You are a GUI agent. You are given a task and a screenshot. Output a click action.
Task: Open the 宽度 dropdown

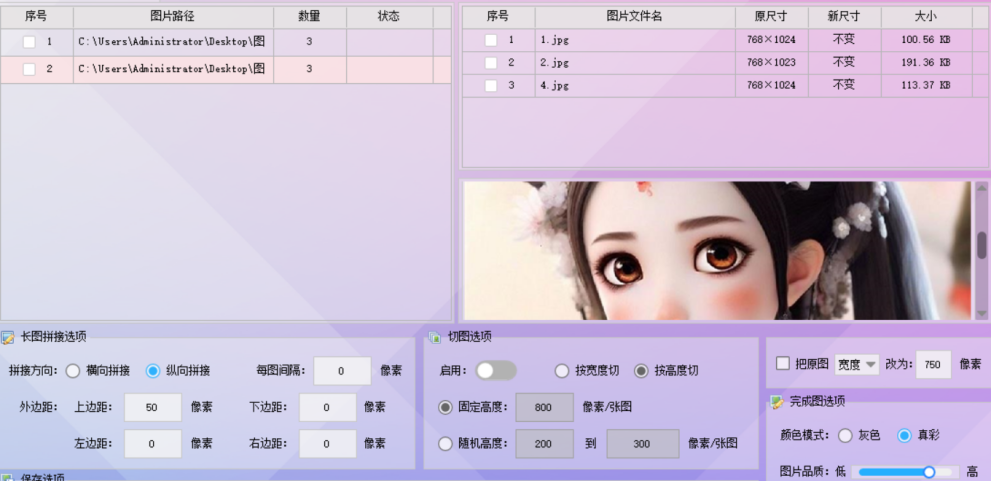[x=857, y=364]
